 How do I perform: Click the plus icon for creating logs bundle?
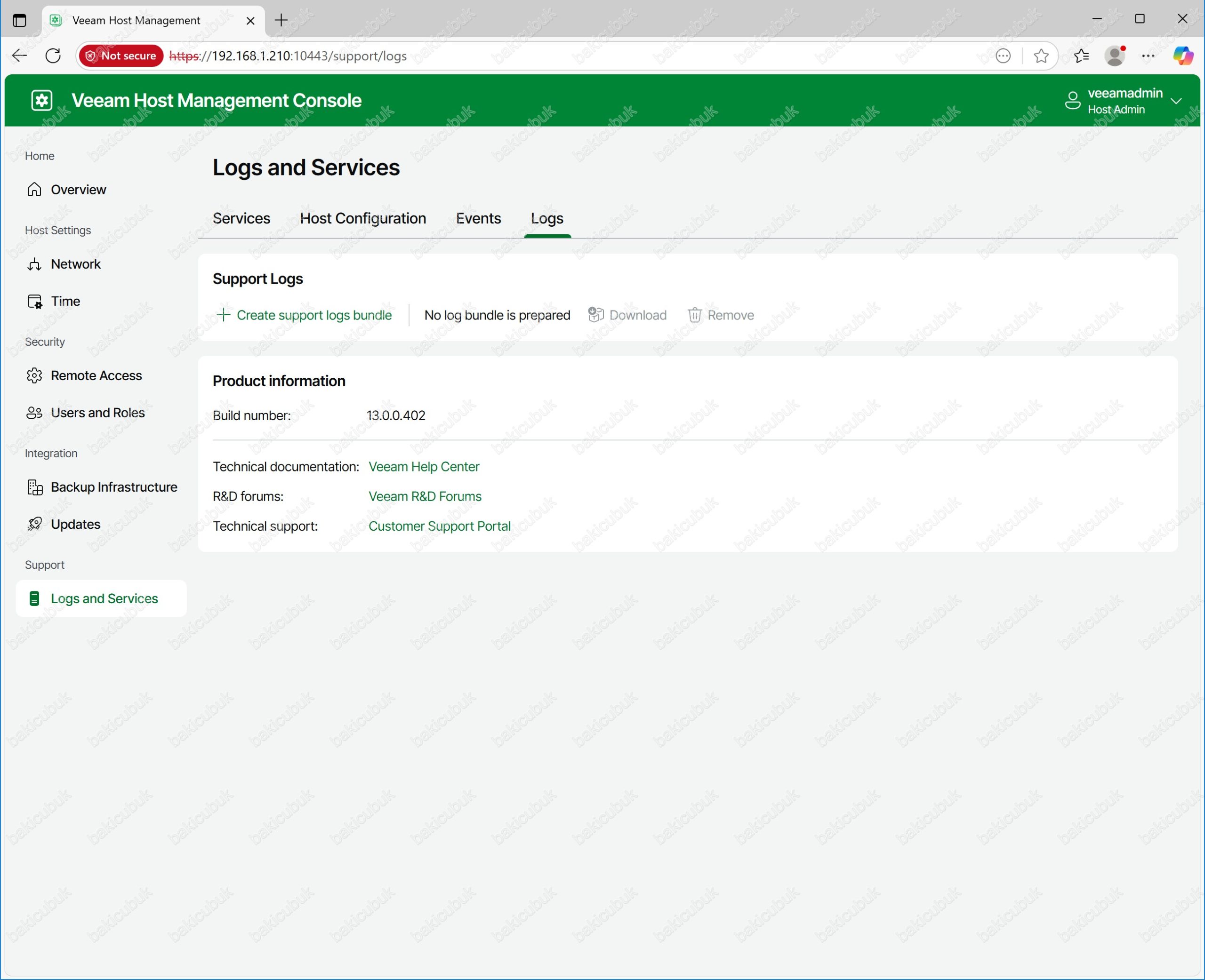coord(224,314)
